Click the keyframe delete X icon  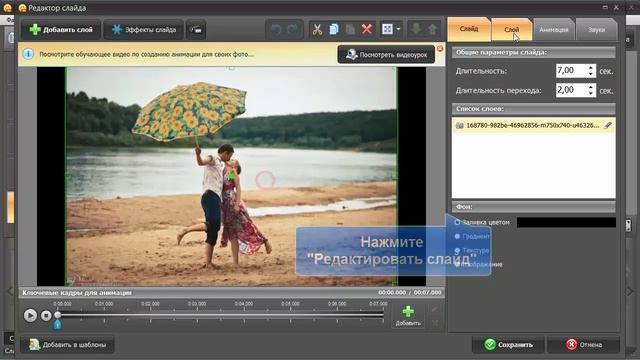click(435, 323)
